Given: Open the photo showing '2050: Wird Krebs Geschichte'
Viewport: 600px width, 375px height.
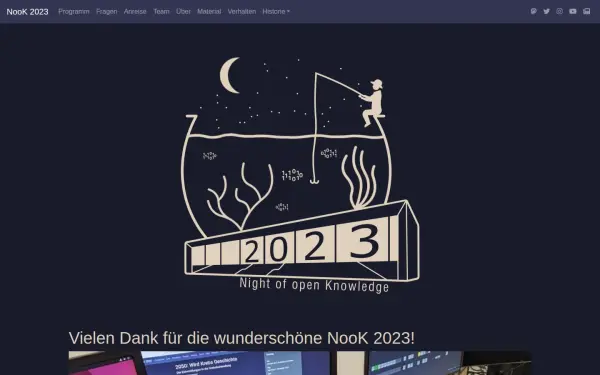Looking at the screenshot, I should coord(300,363).
